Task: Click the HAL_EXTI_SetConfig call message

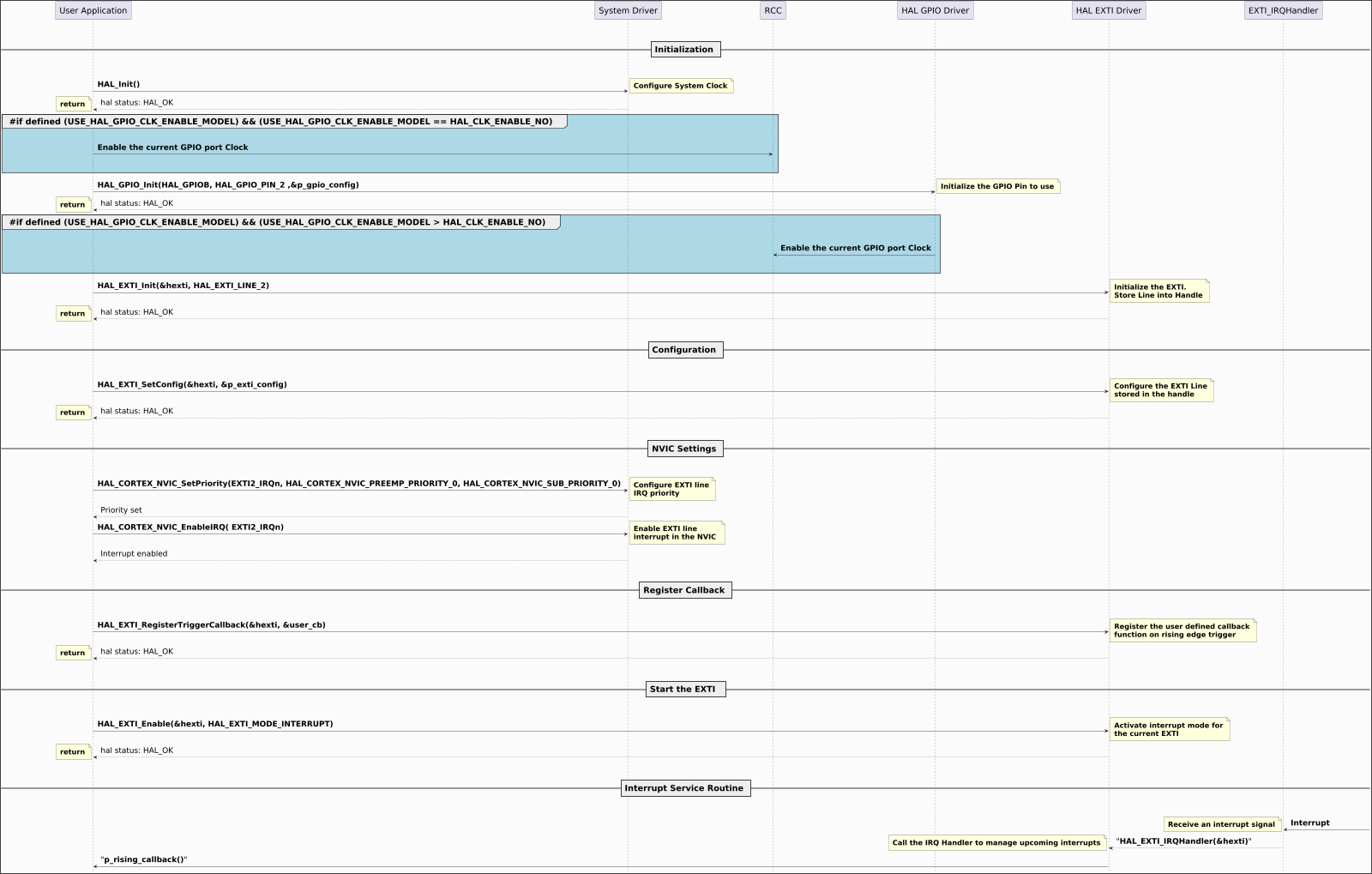Action: coord(193,383)
